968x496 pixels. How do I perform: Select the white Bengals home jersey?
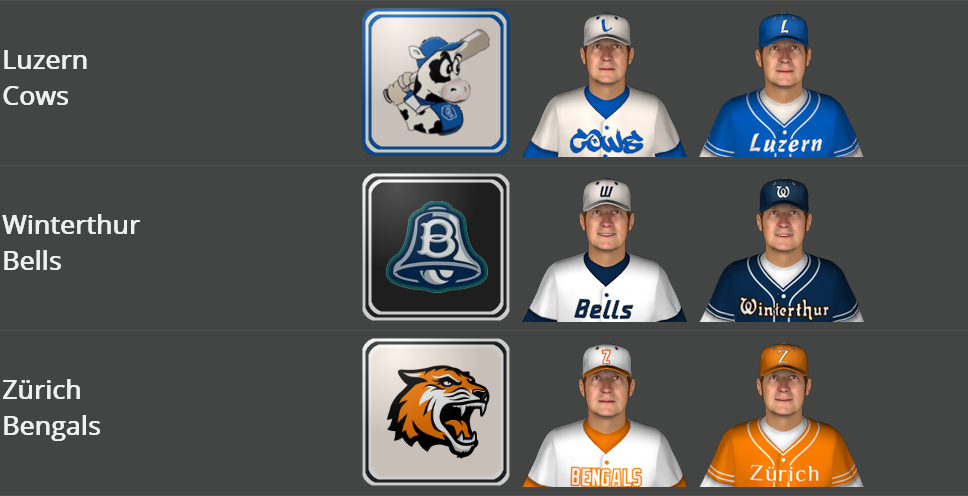click(x=605, y=414)
